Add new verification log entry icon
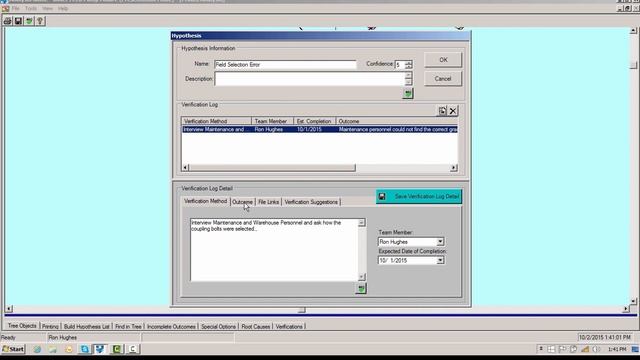Screen dimensions: 640x360 tap(442, 111)
